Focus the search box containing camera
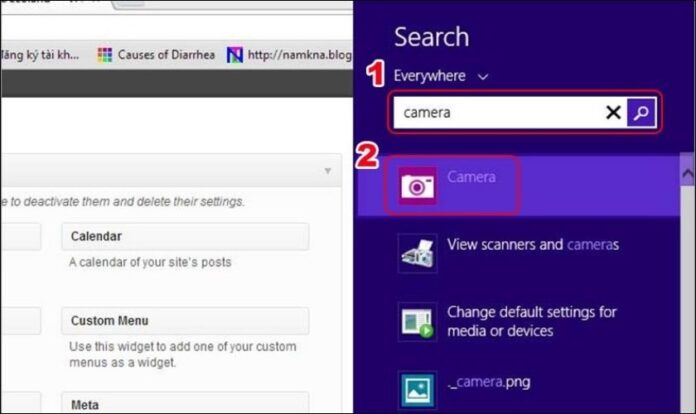Image resolution: width=696 pixels, height=414 pixels. point(495,113)
